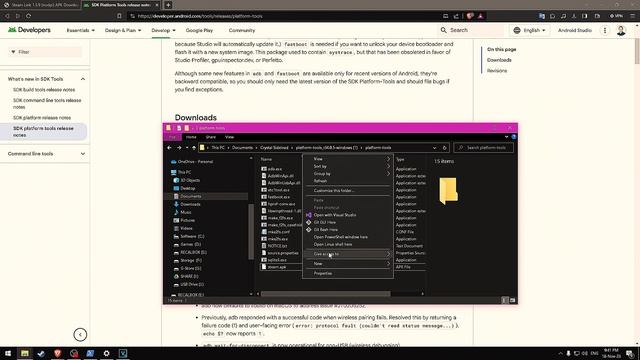Select Open PowerShell window here

tap(348, 237)
